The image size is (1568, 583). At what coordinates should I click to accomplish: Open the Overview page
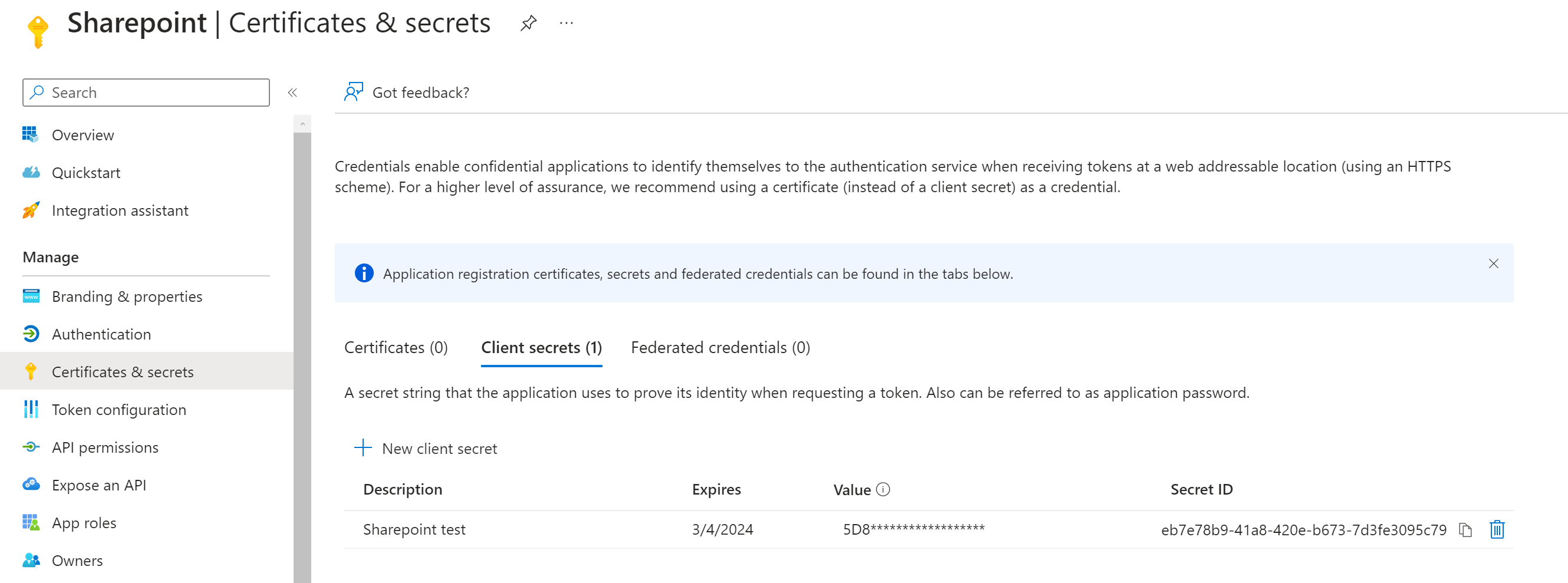(x=83, y=135)
